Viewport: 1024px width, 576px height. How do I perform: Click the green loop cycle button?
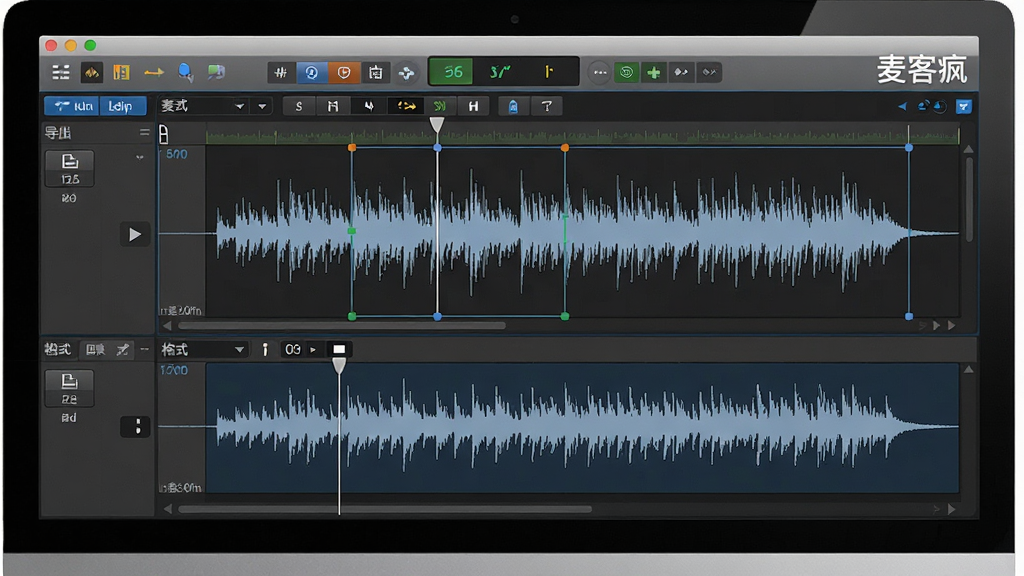626,72
